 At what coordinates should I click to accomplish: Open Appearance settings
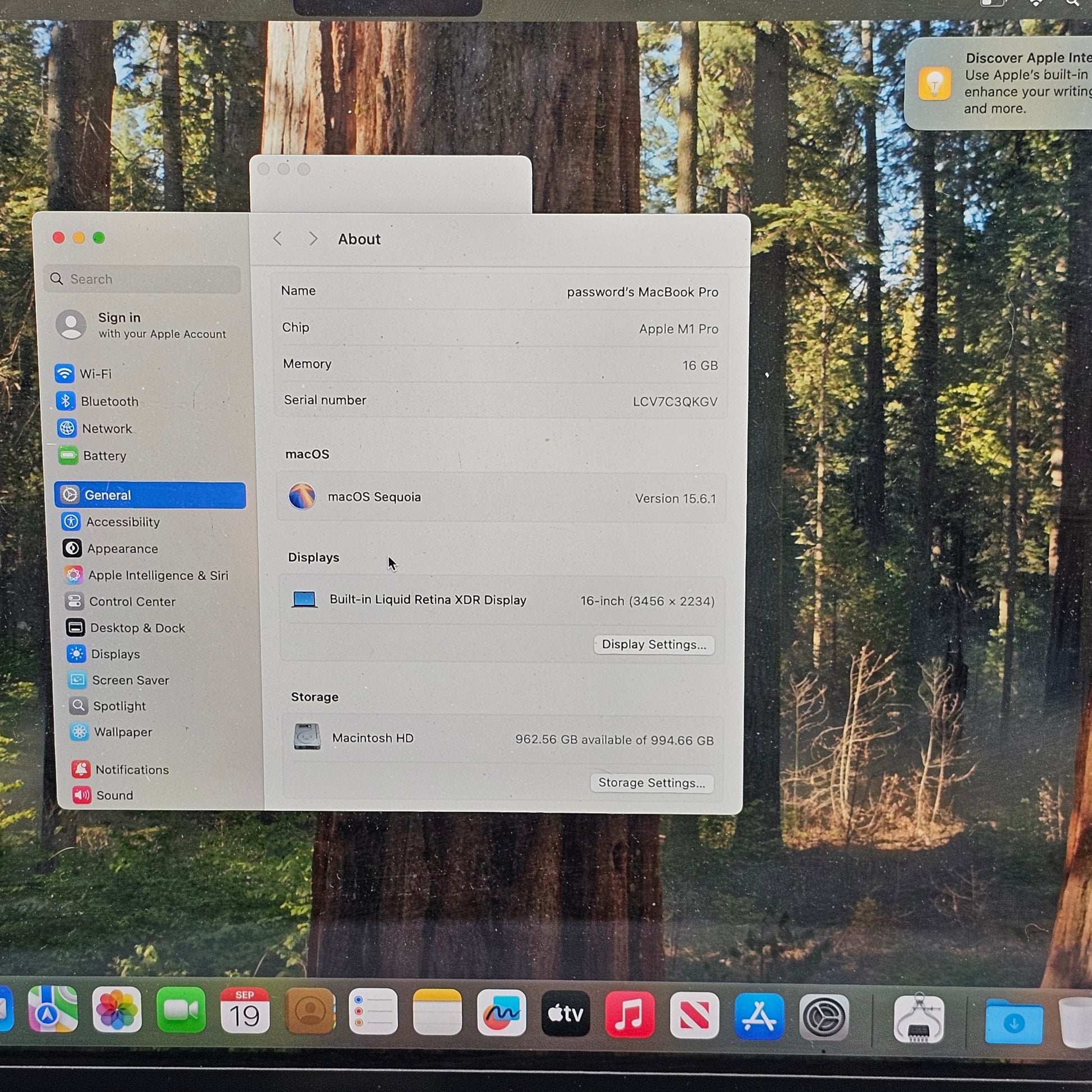pyautogui.click(x=111, y=548)
